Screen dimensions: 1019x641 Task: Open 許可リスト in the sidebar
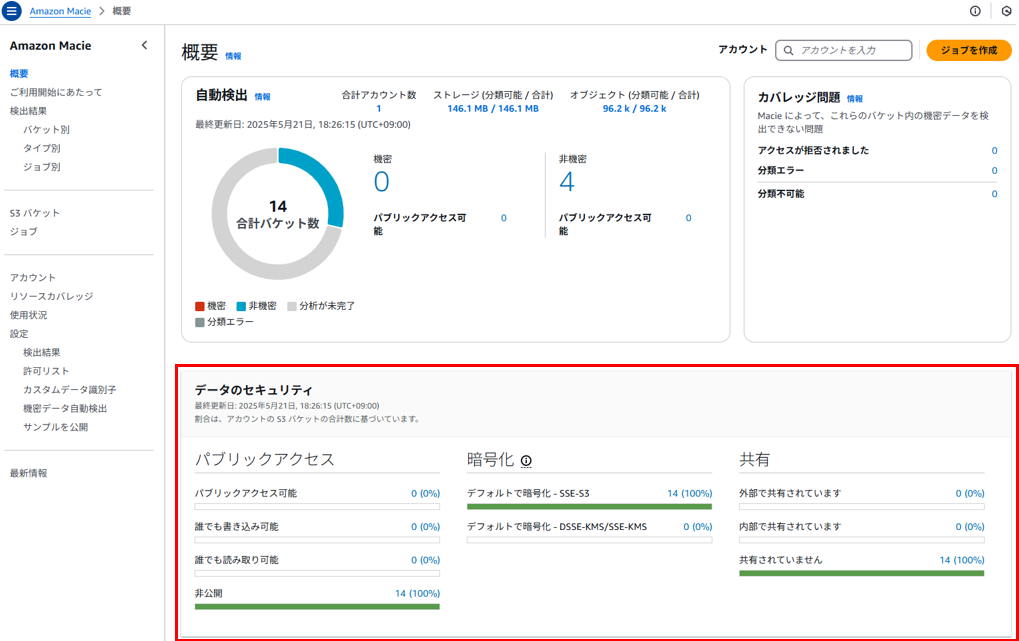(x=46, y=371)
